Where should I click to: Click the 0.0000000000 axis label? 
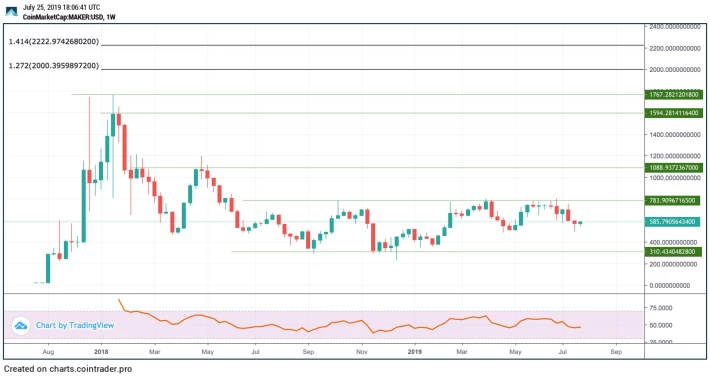coord(671,286)
